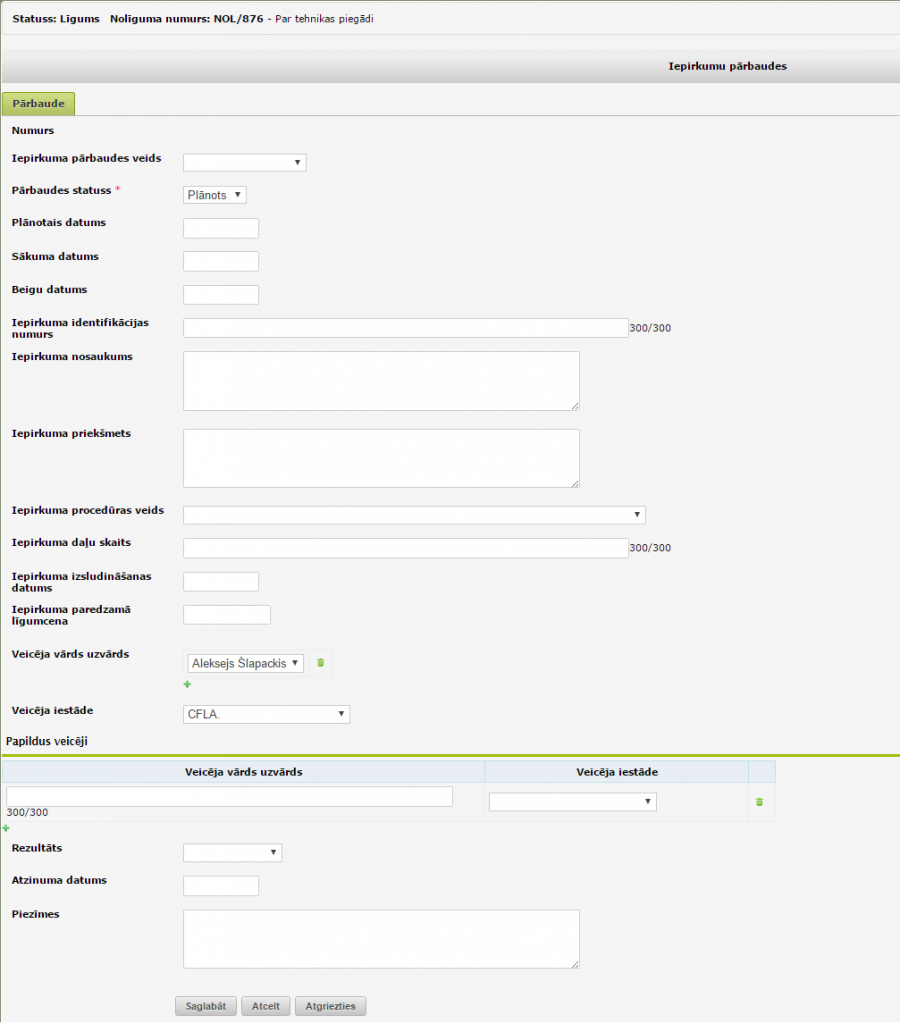Focus the Plānotais datums field

tap(221, 228)
